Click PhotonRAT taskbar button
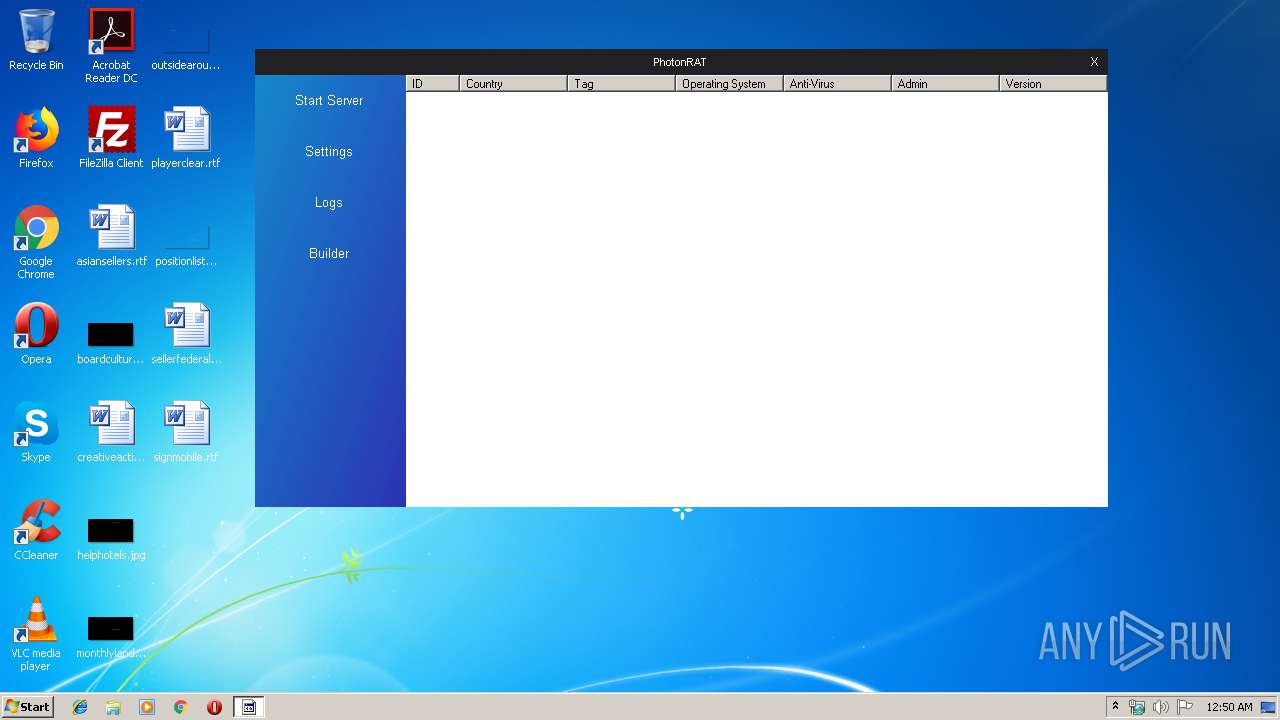 (249, 707)
